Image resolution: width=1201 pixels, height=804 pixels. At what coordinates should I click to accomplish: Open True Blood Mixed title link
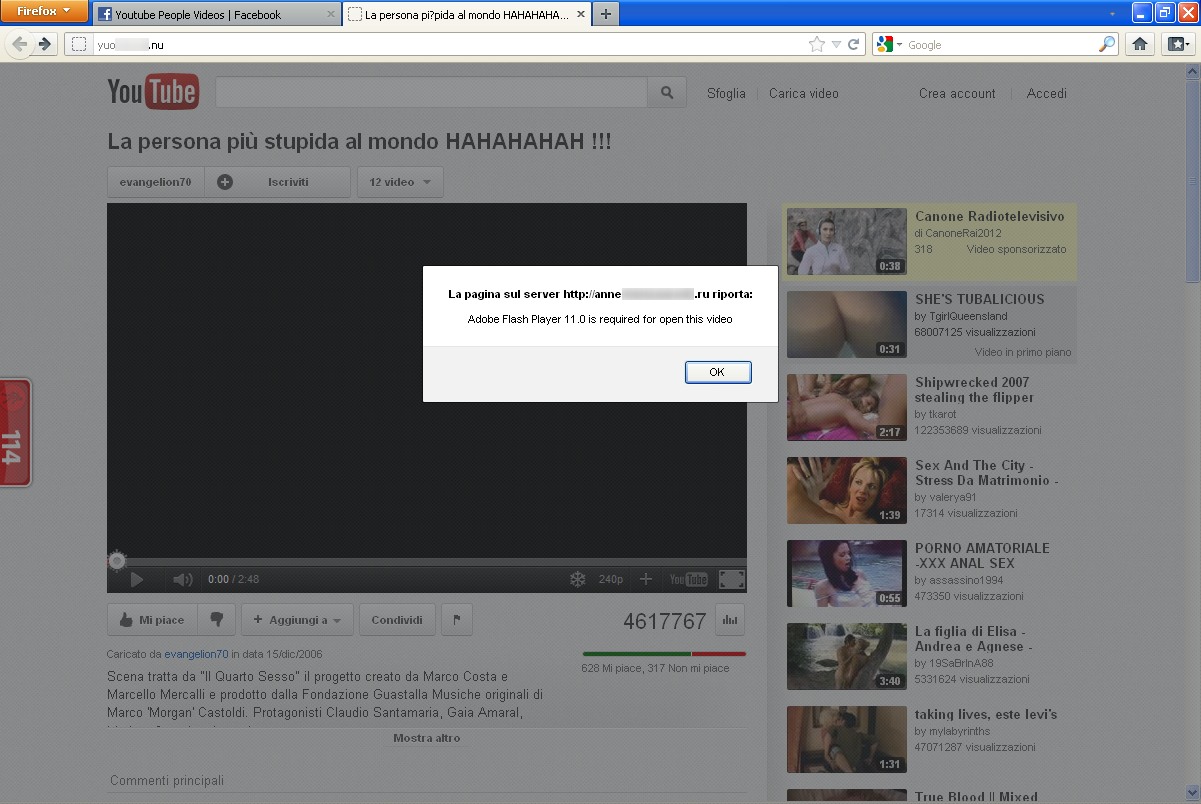coord(976,797)
